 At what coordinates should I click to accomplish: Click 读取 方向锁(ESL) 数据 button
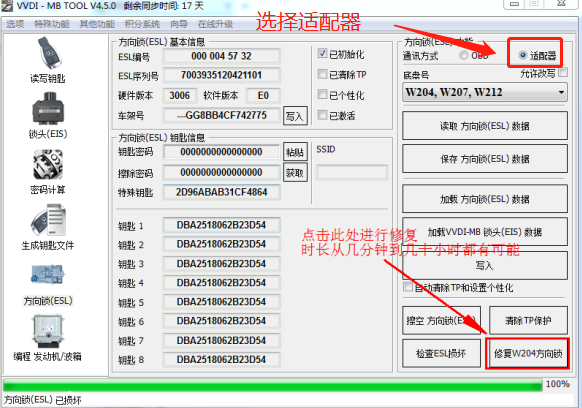(485, 126)
